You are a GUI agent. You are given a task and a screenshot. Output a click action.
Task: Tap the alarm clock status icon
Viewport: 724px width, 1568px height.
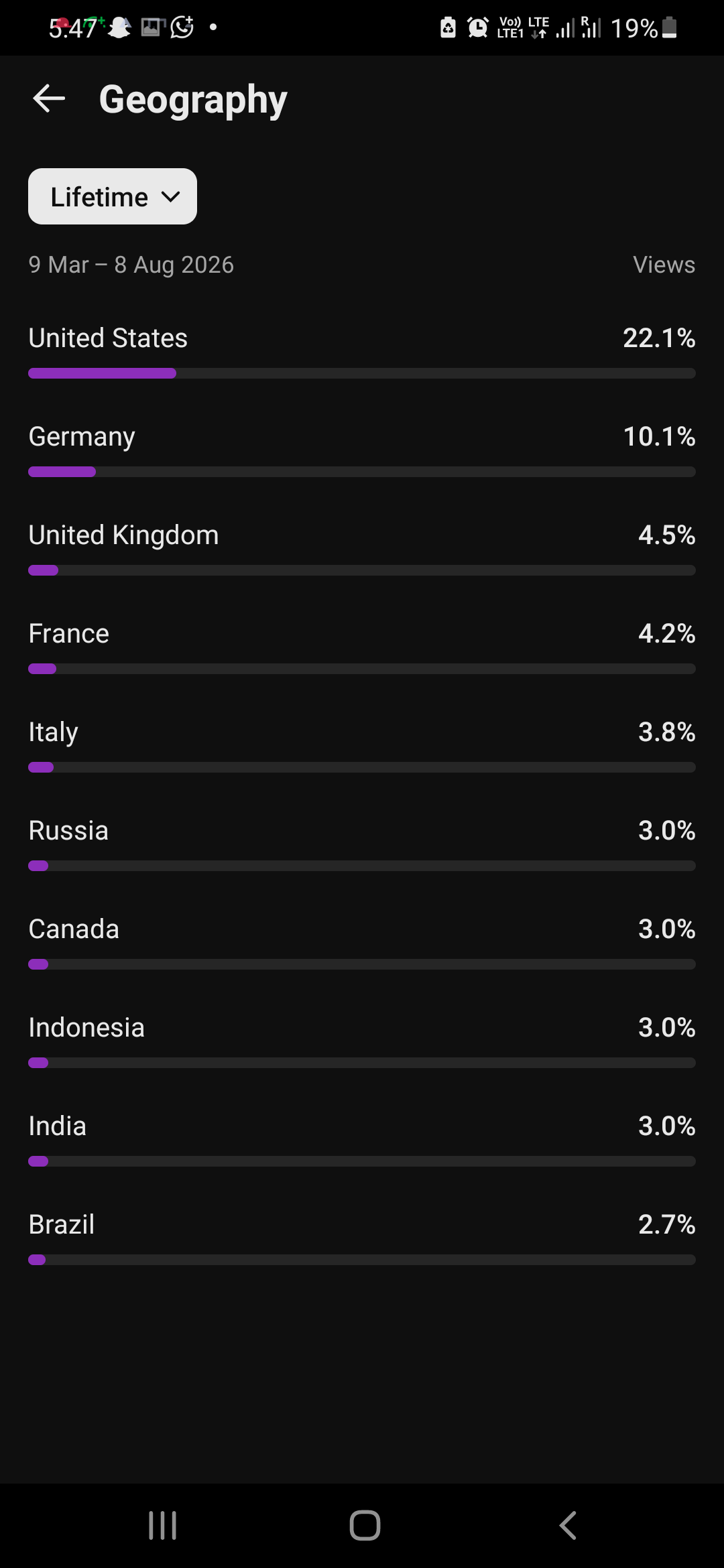(477, 27)
